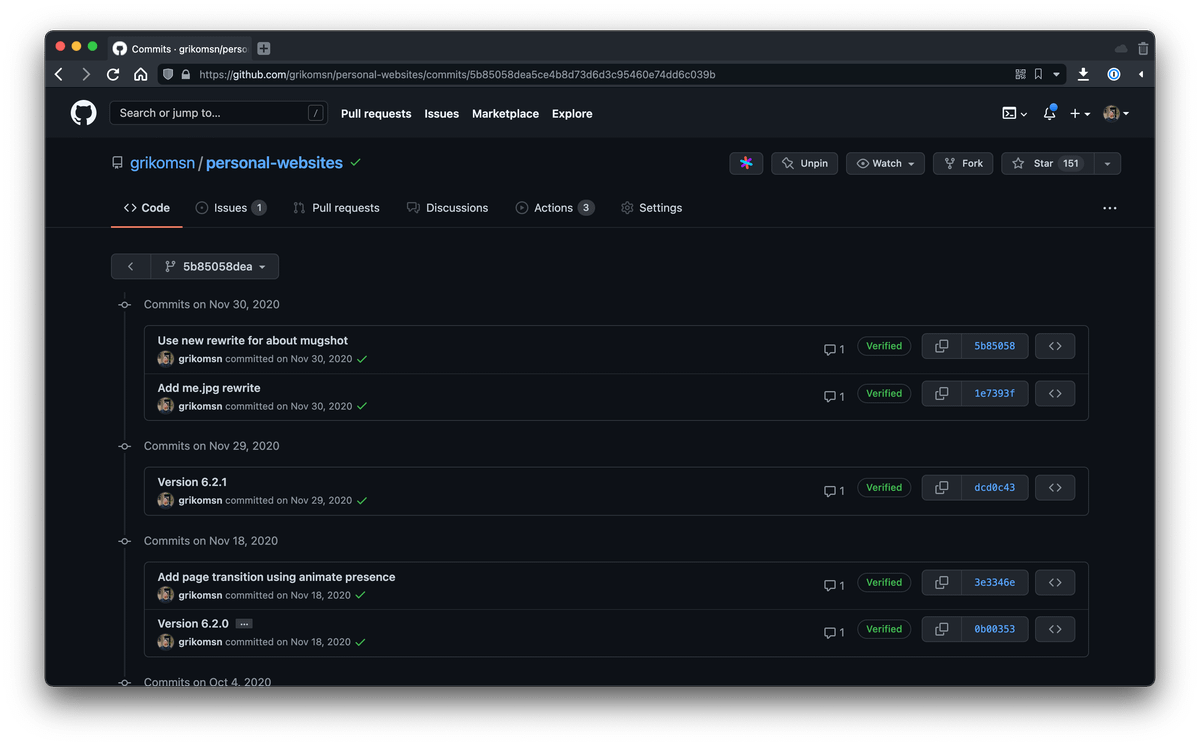Copy full SHA for 3e3346e

tap(941, 582)
